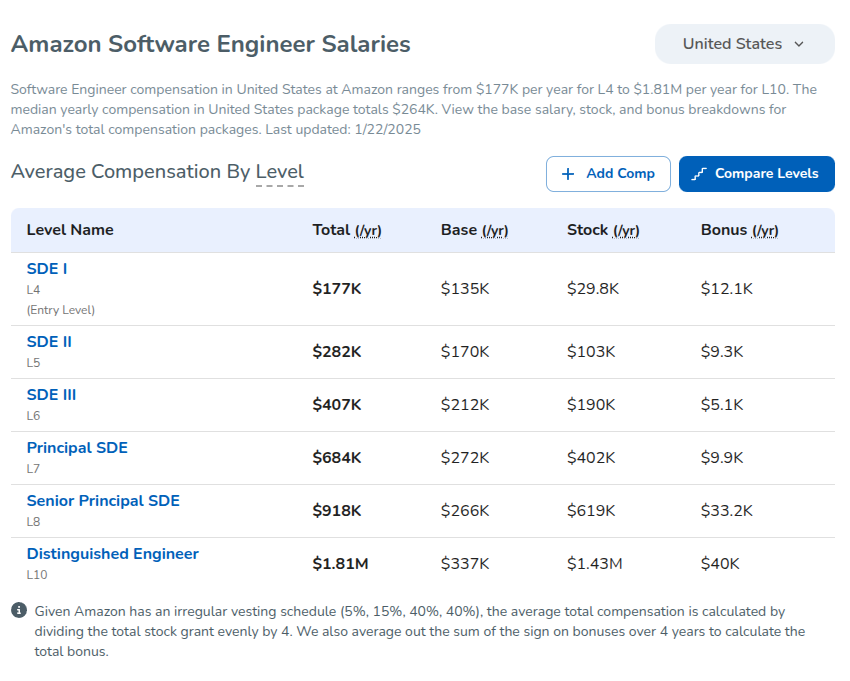Open Compare Levels

(x=757, y=174)
